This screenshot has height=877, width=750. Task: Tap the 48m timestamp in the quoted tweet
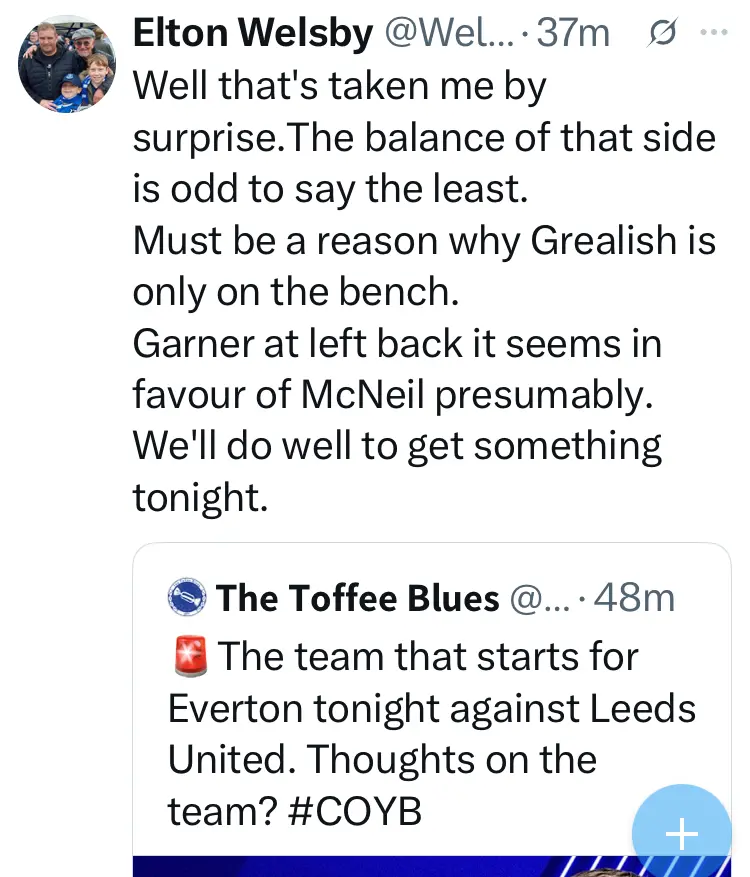click(634, 598)
